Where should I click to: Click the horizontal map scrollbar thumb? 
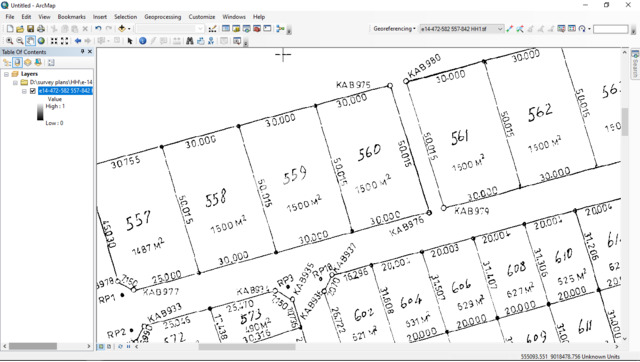point(247,347)
